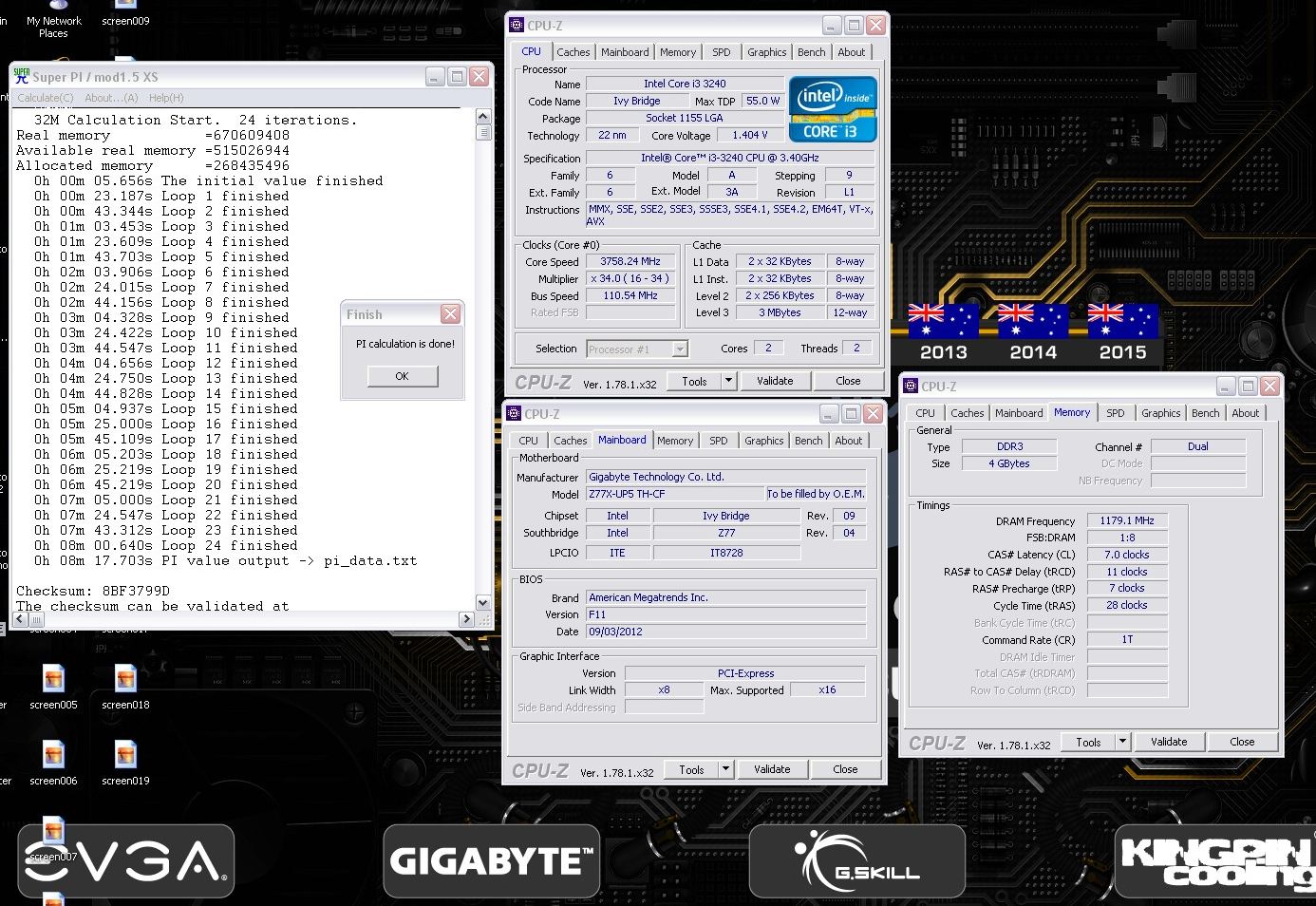Open Tools dropdown arrow in Mainboard window

[725, 769]
